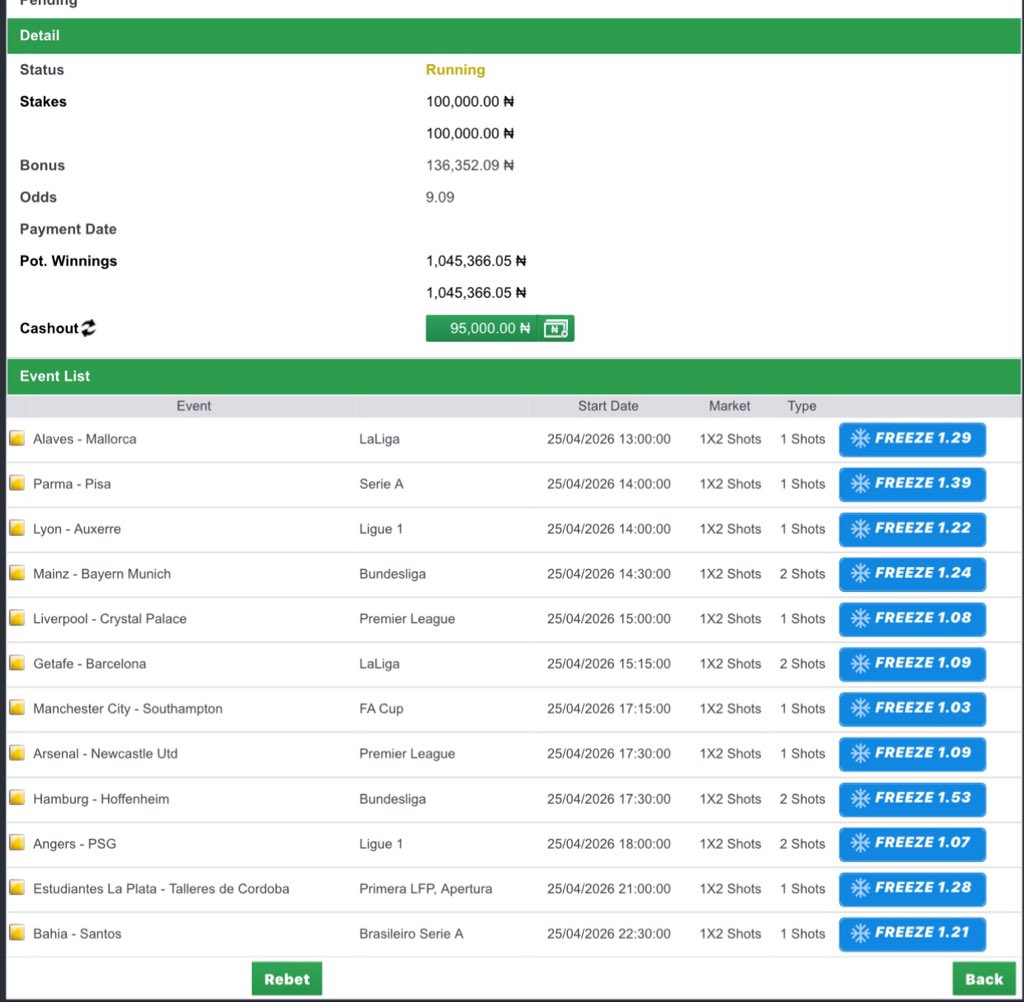The height and width of the screenshot is (1002, 1024).
Task: Freeze odds 1.03 for Manchester City - Southampton
Action: 912,709
